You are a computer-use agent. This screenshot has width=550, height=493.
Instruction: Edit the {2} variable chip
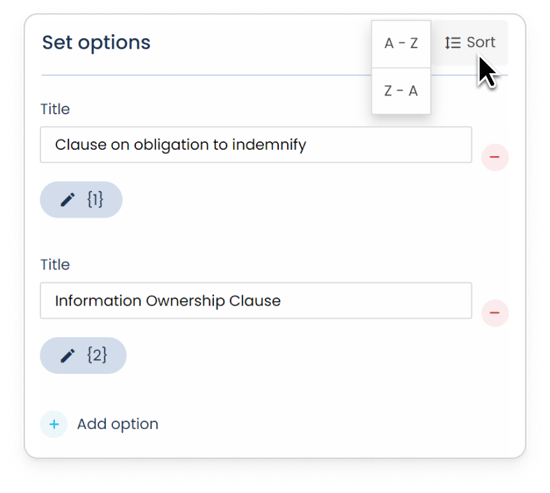(x=83, y=355)
